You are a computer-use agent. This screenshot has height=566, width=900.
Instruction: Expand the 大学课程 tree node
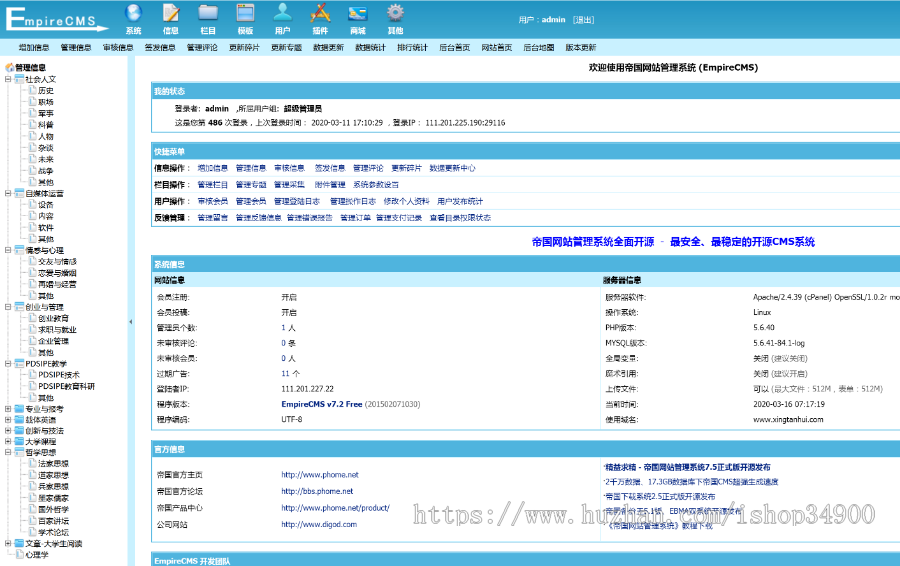(x=8, y=441)
